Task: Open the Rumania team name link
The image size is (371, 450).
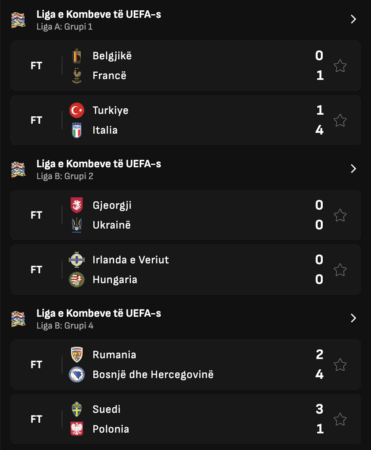Action: click(x=114, y=355)
